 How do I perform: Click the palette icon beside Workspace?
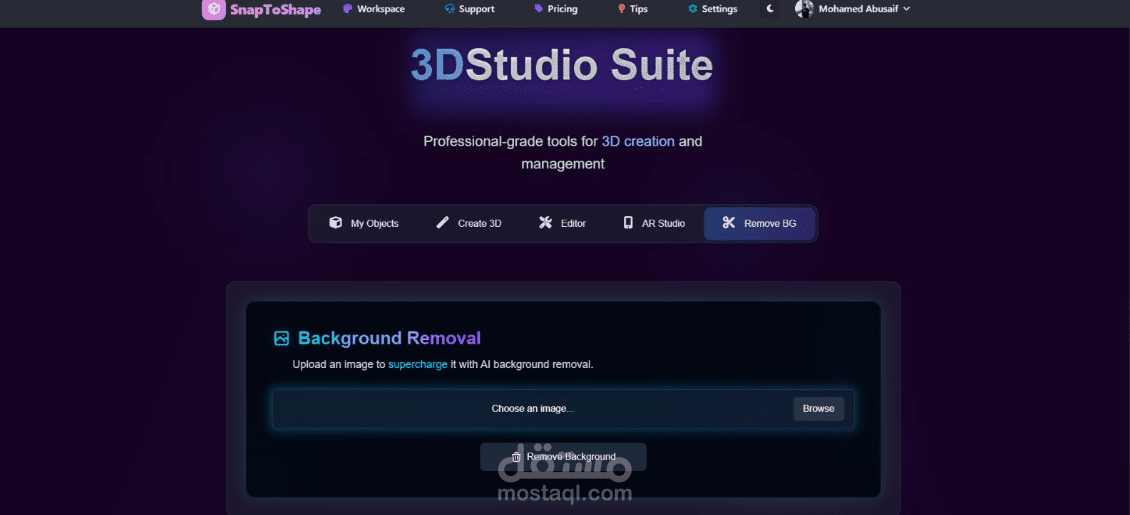(x=347, y=9)
